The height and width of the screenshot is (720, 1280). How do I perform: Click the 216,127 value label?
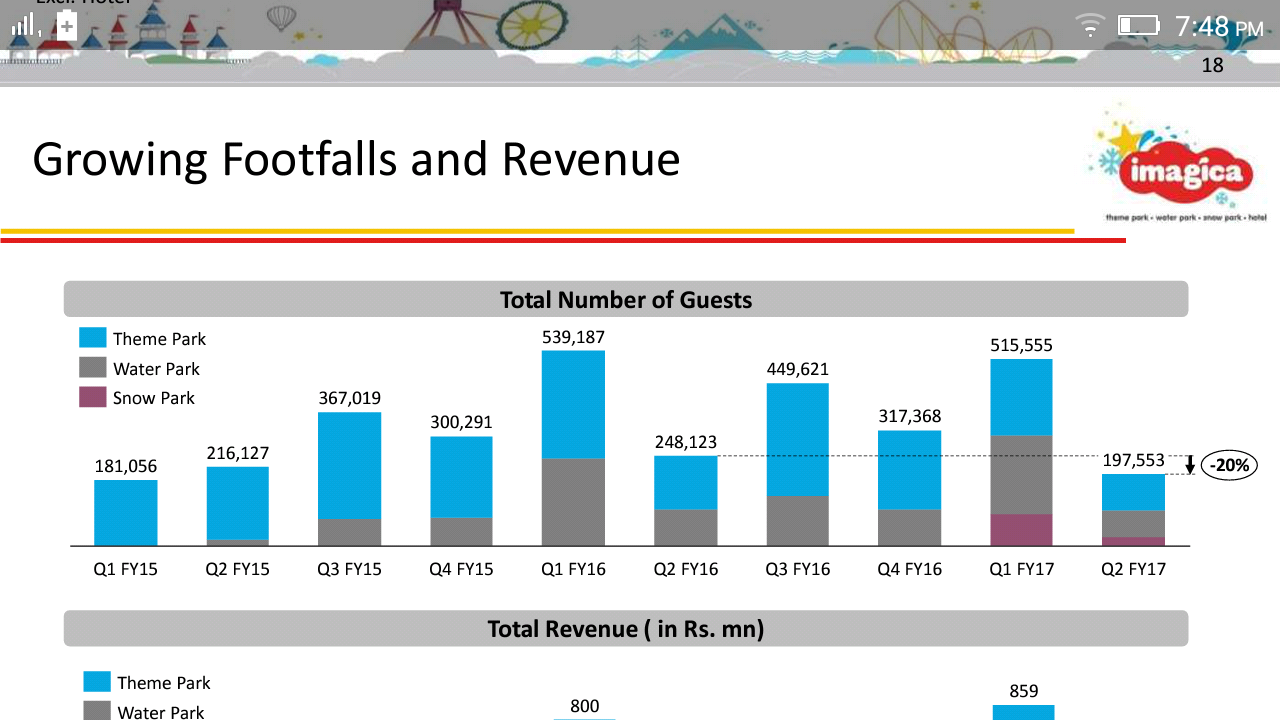pyautogui.click(x=238, y=453)
